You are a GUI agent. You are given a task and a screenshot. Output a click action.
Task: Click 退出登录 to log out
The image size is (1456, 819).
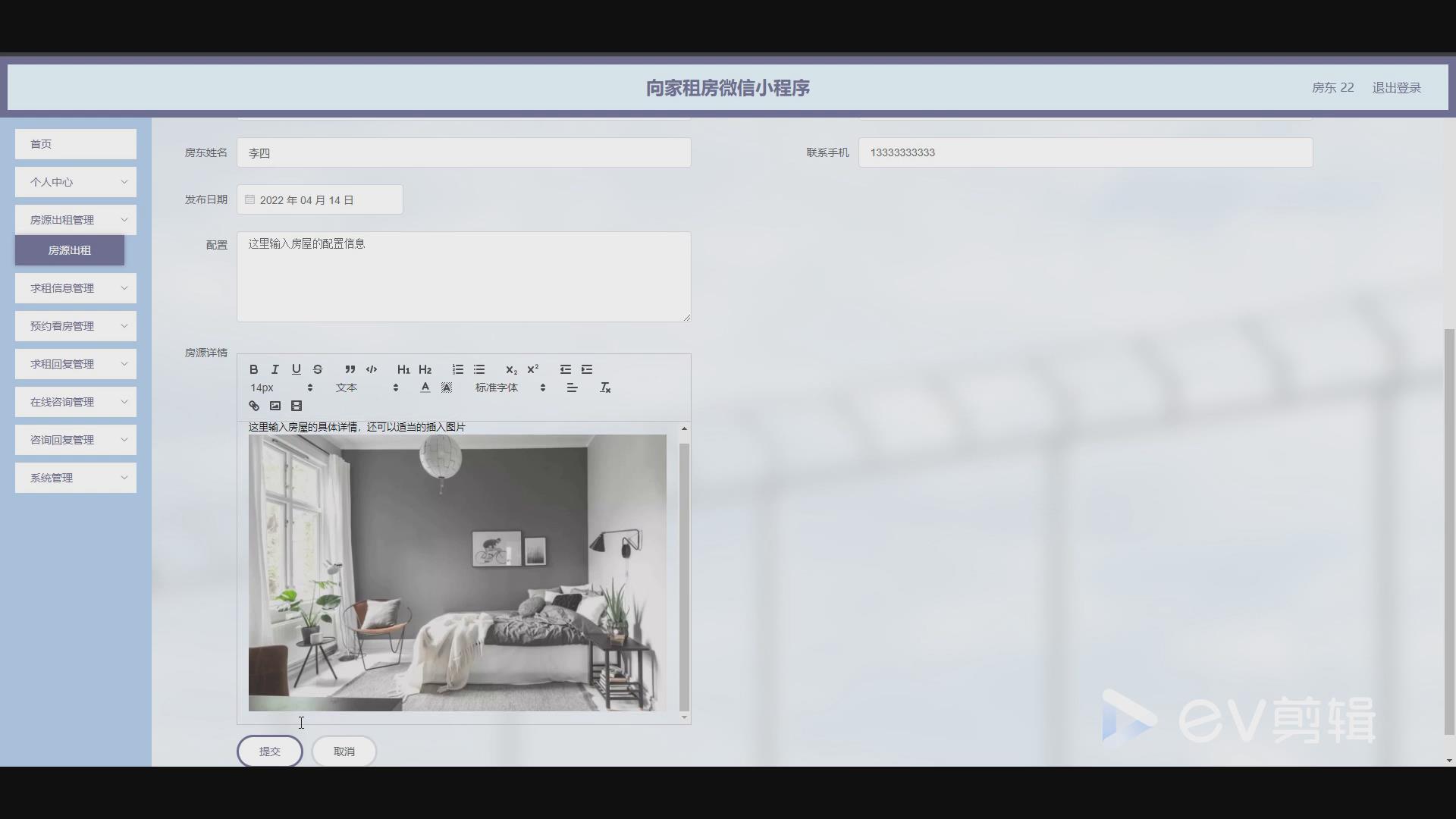click(x=1396, y=87)
